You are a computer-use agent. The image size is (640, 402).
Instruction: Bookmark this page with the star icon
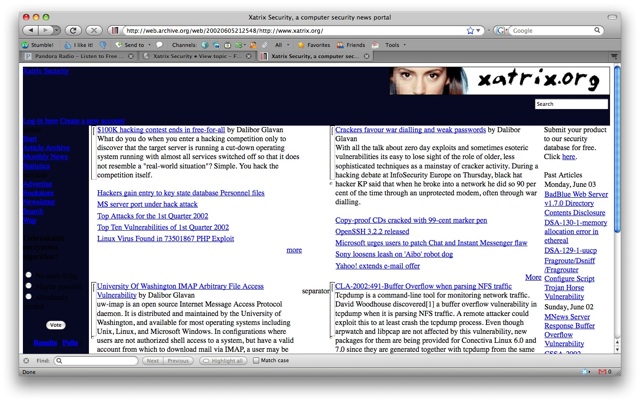[470, 31]
